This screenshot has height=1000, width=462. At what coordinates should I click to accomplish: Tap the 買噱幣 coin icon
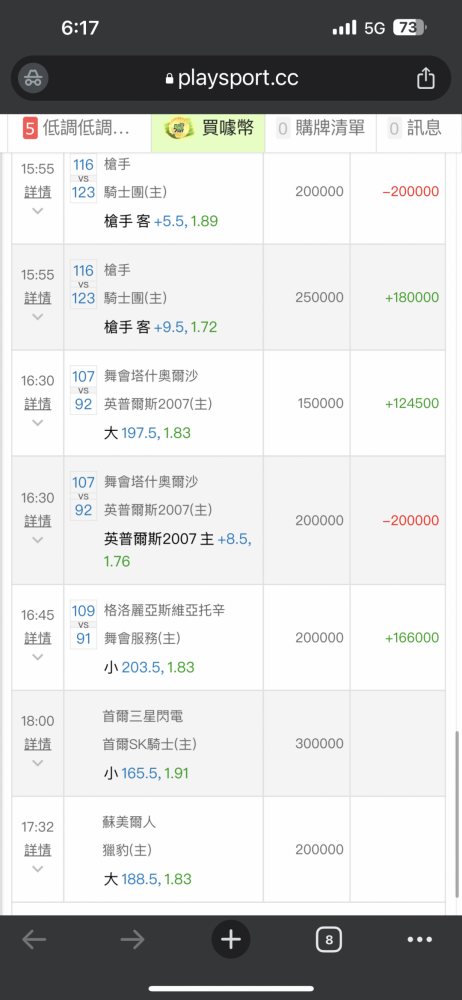[176, 128]
